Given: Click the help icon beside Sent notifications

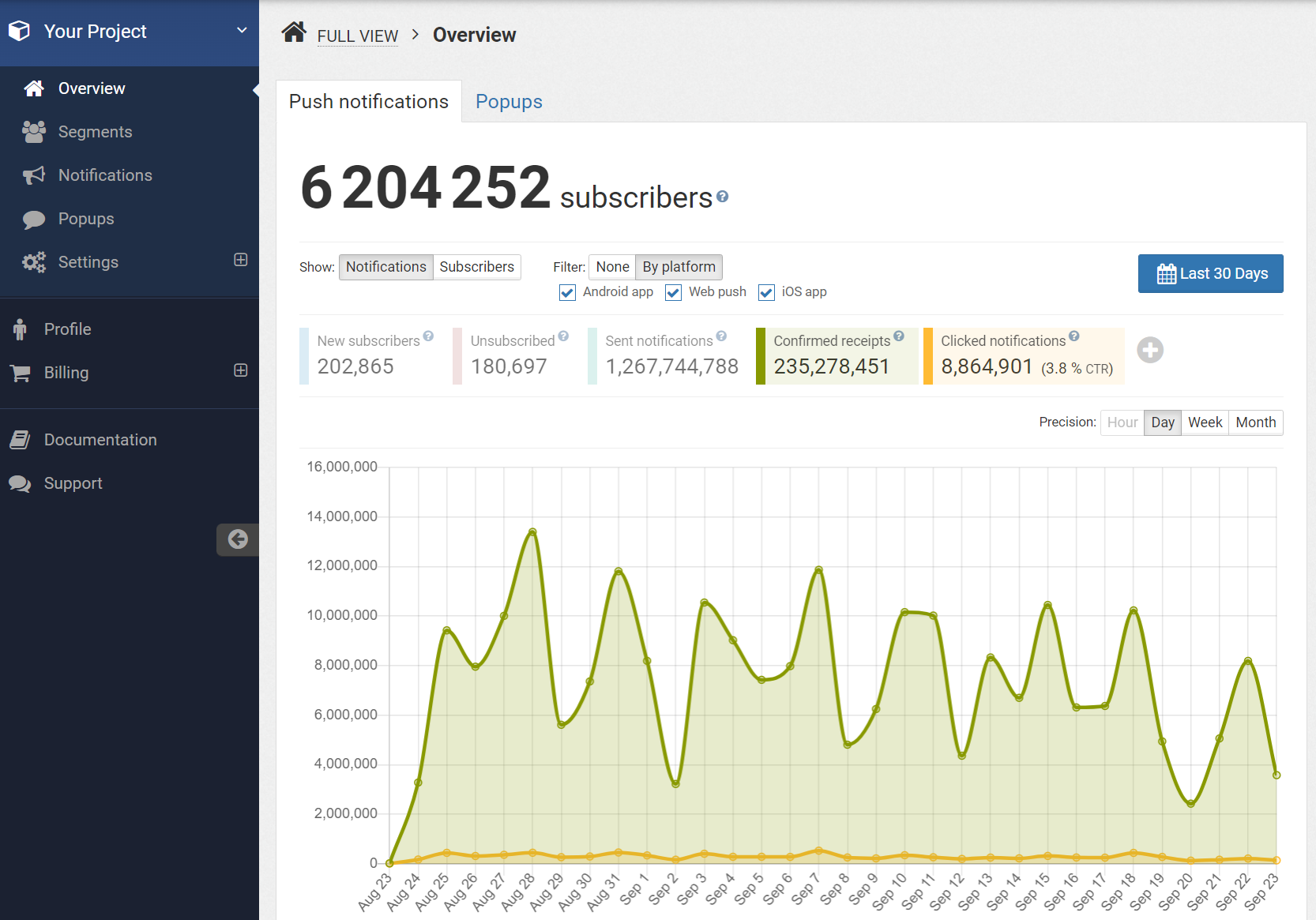Looking at the screenshot, I should click(x=721, y=336).
